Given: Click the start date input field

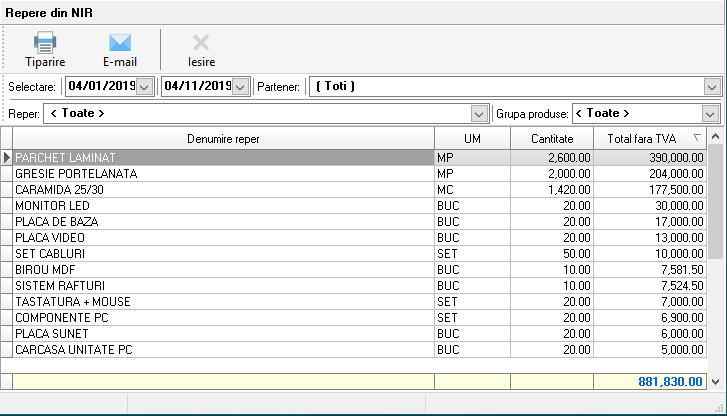Looking at the screenshot, I should 99,87.
